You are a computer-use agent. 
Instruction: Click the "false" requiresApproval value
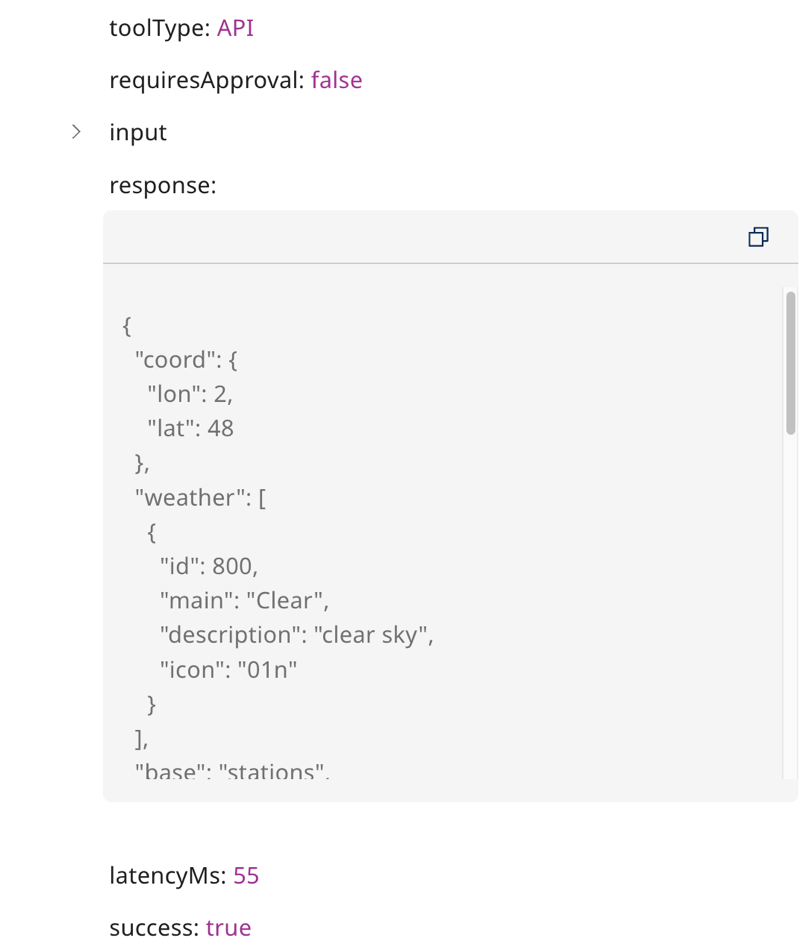[x=336, y=80]
